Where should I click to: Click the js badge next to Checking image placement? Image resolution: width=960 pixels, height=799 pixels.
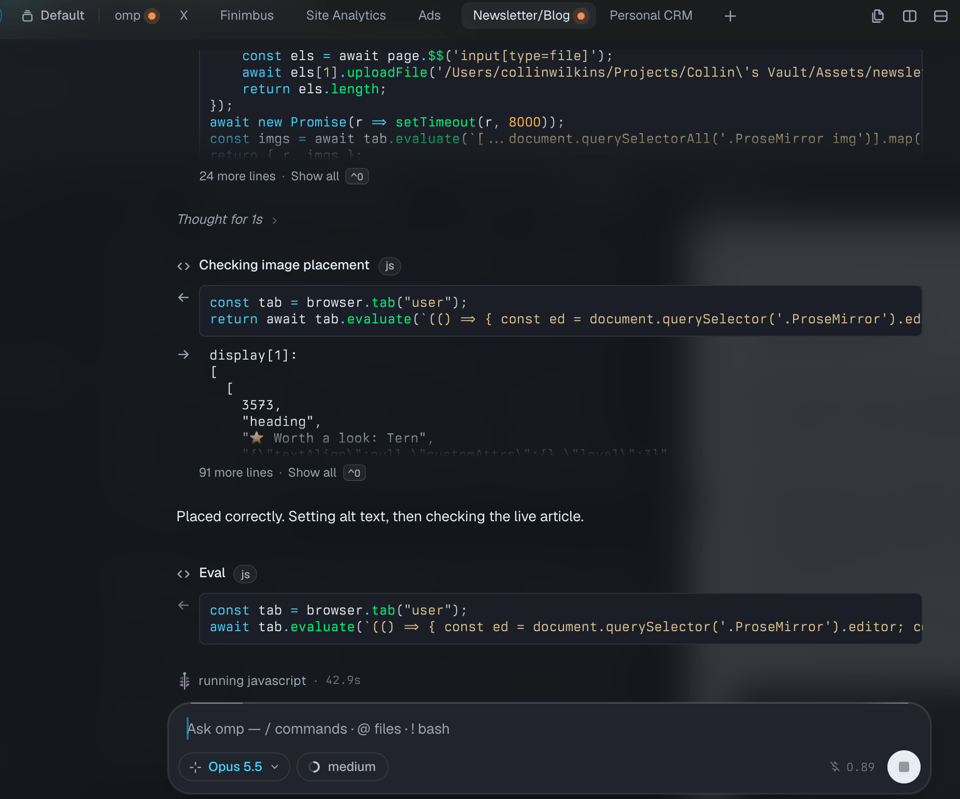[x=389, y=266]
